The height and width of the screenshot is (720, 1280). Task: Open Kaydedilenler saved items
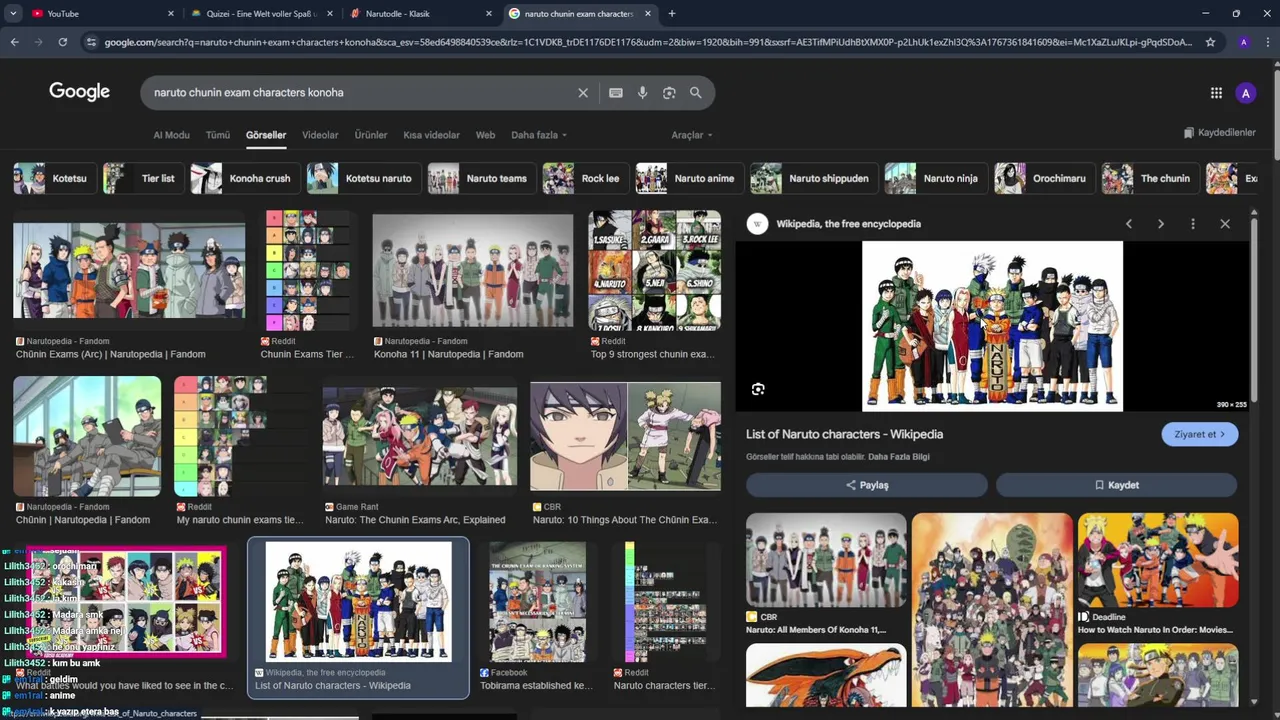[x=1219, y=133]
